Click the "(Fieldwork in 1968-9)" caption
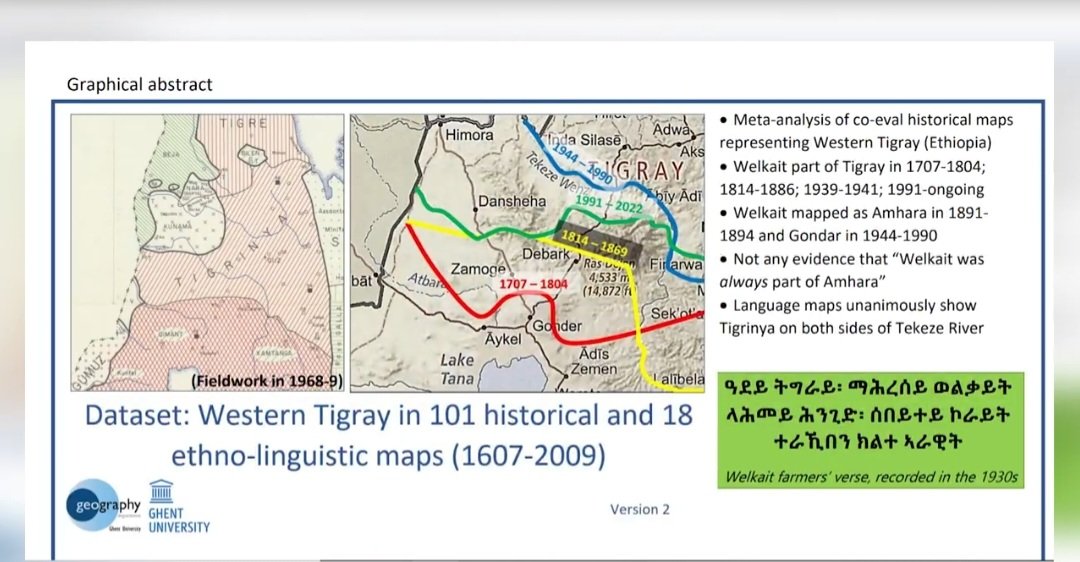1080x562 pixels. pyautogui.click(x=267, y=381)
